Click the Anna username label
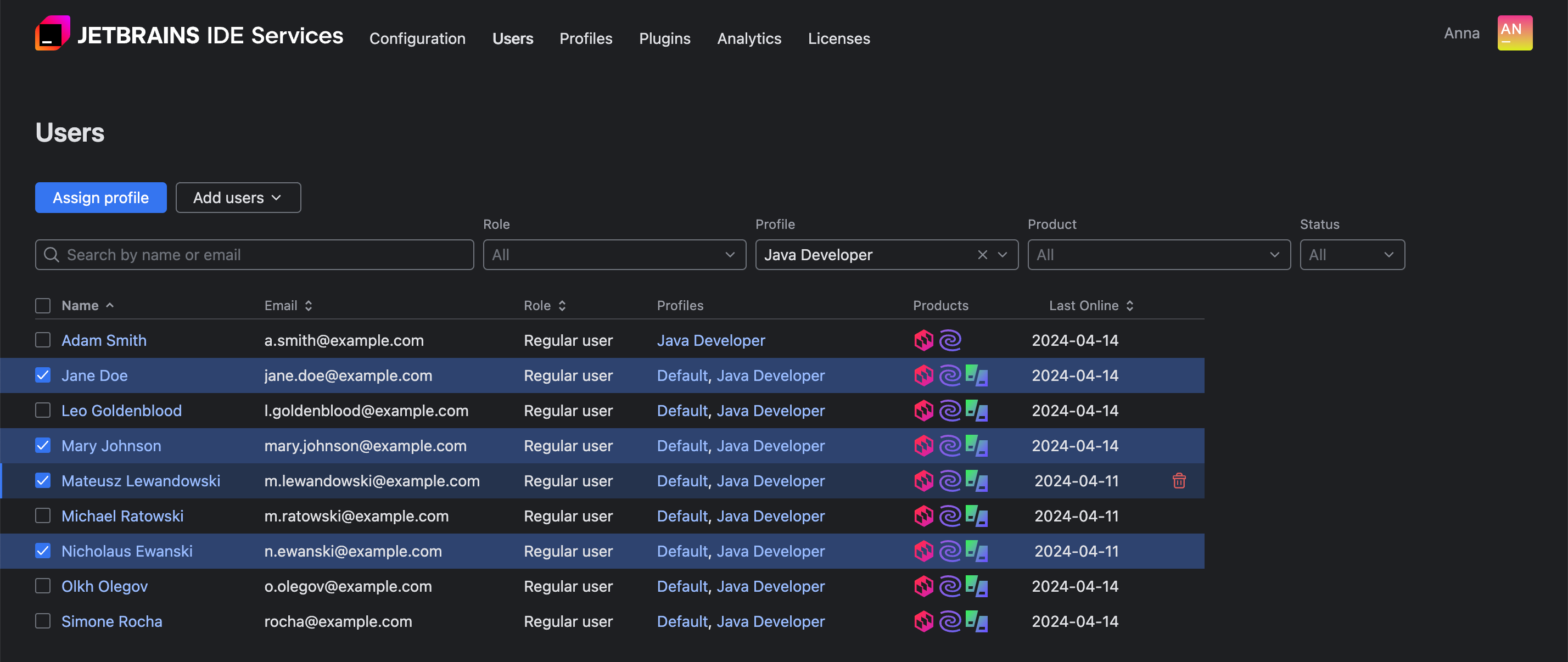Image resolution: width=1568 pixels, height=662 pixels. point(1461,33)
